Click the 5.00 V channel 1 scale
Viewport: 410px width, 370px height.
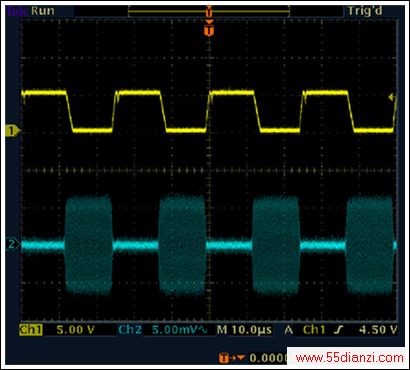[76, 330]
